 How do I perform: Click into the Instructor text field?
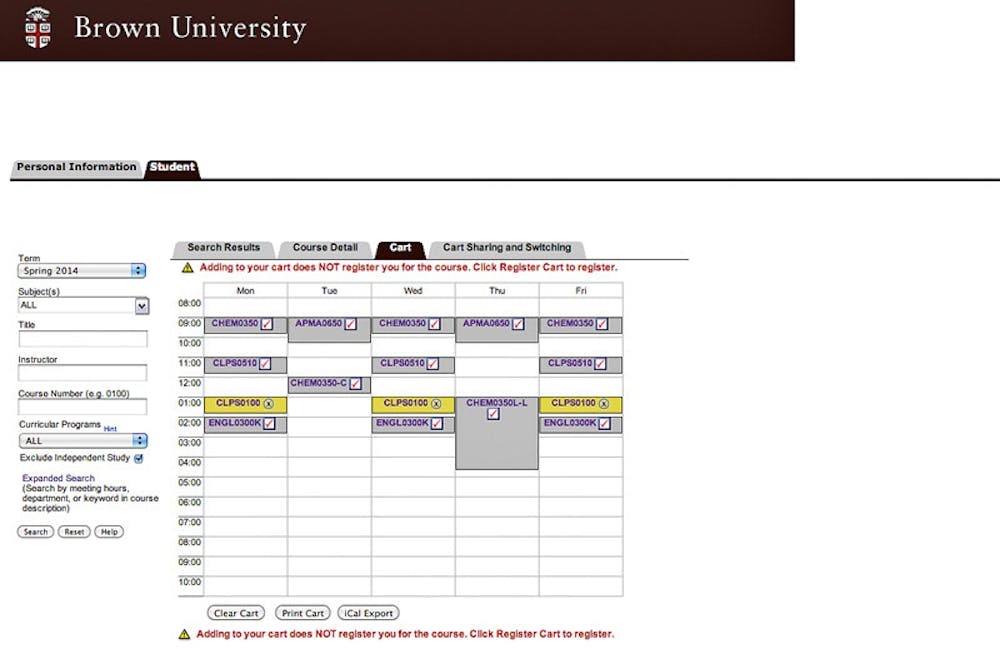coord(83,373)
